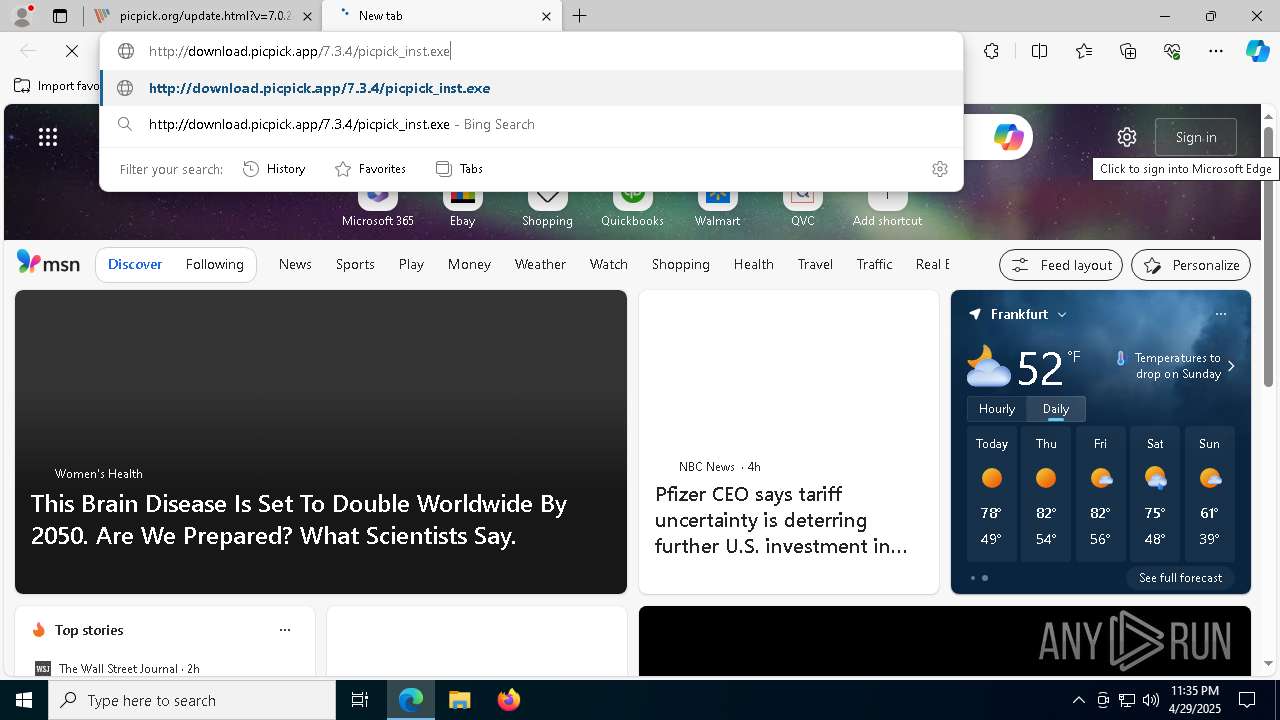The image size is (1280, 720).
Task: Click the Sign in button
Action: tap(1196, 137)
